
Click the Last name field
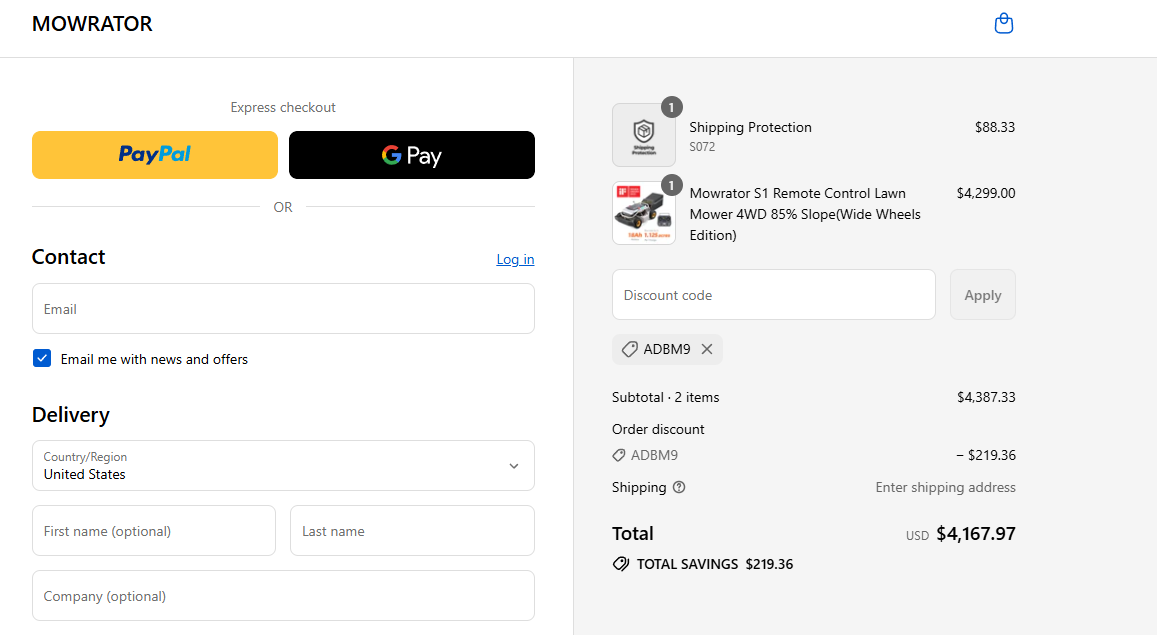pos(412,530)
